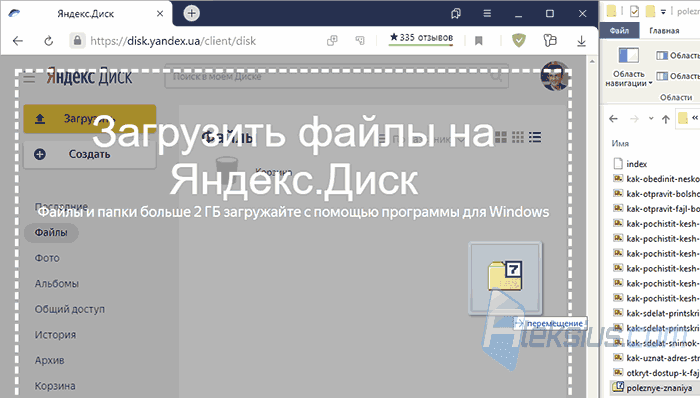This screenshot has height=398, width=700.
Task: Open a new browser tab
Action: coord(192,13)
